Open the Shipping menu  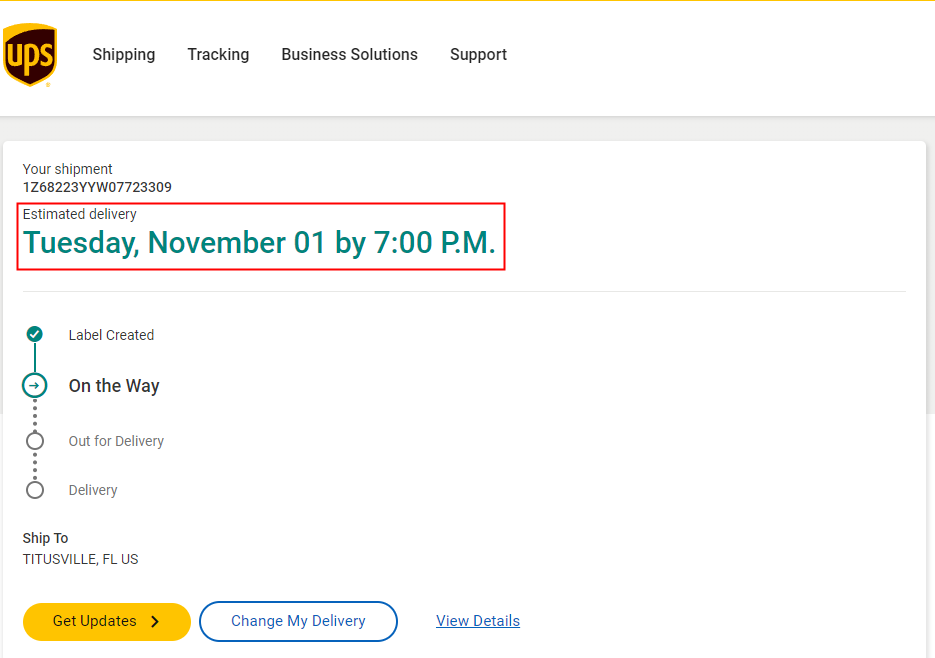tap(124, 55)
